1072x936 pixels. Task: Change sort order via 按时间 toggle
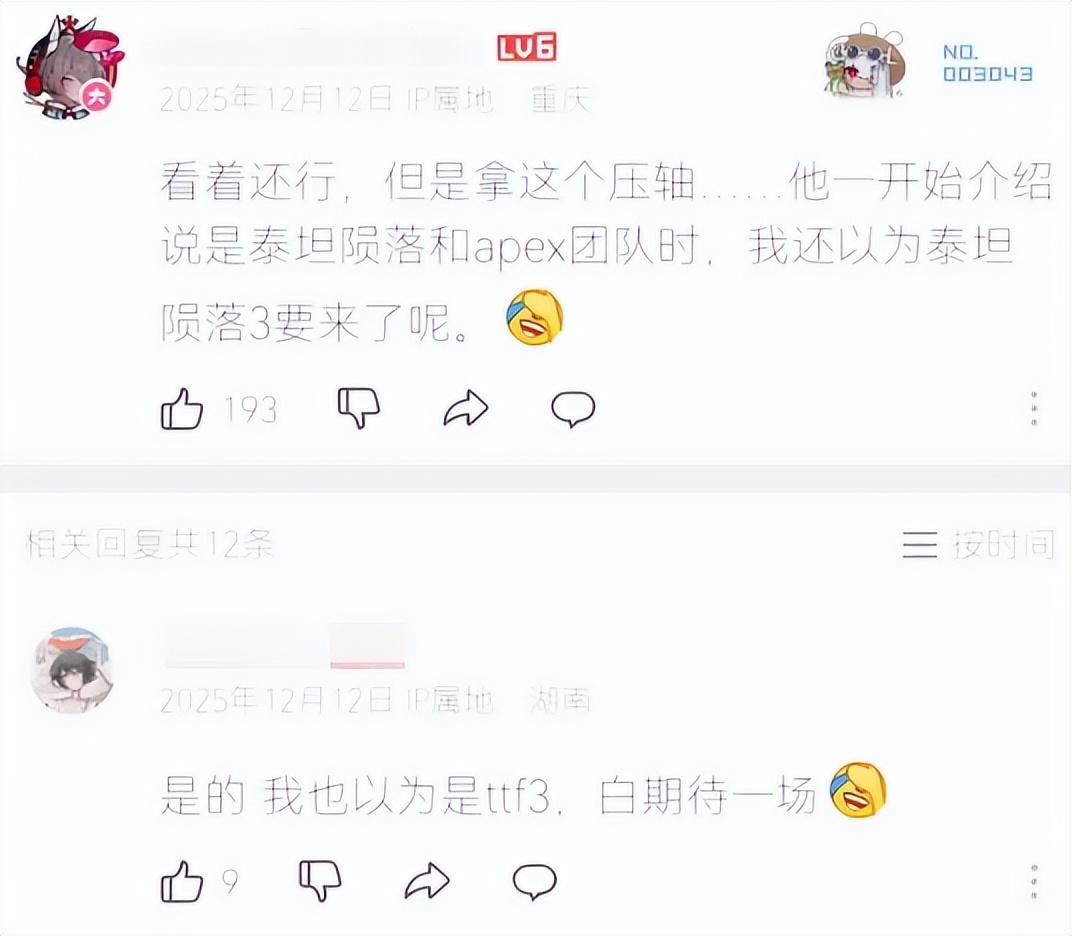(978, 545)
